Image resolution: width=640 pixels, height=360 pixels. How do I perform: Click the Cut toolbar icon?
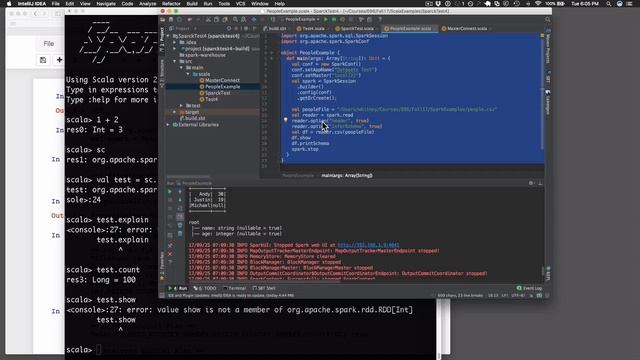[x=209, y=20]
